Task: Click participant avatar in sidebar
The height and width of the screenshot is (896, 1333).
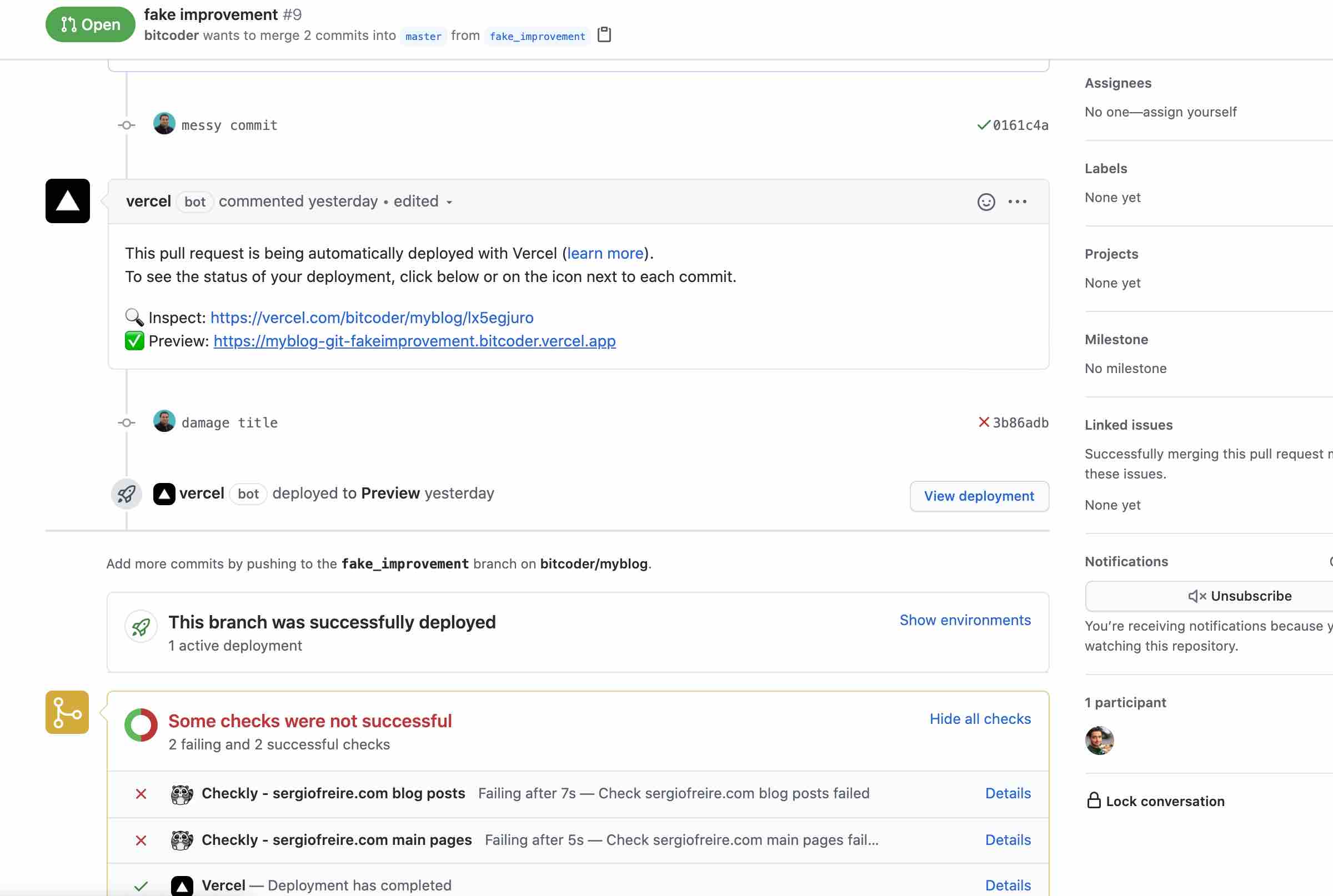Action: coord(1099,741)
